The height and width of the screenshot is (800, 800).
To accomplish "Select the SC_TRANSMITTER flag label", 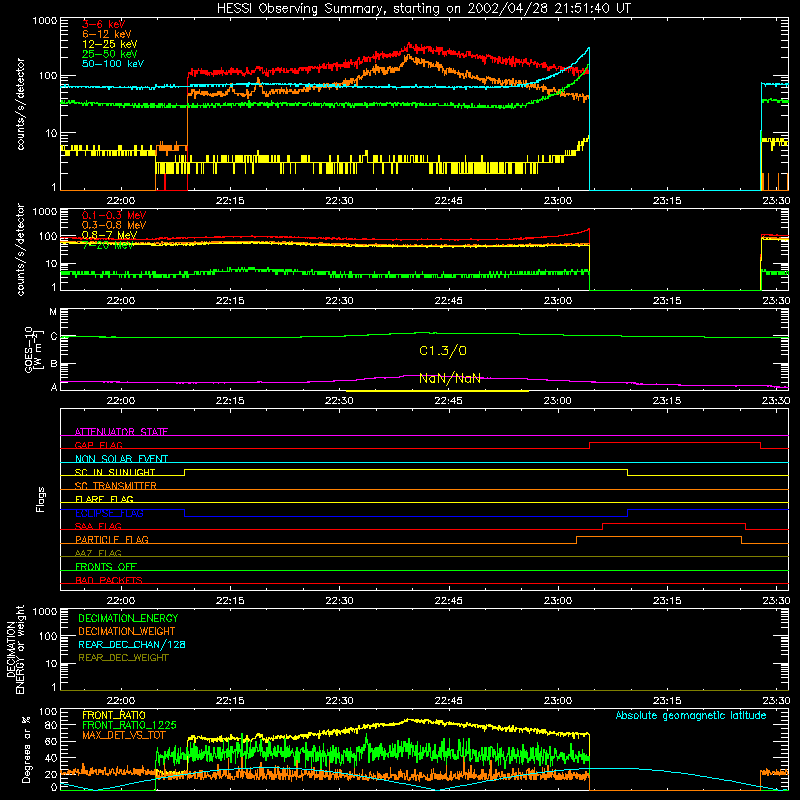I will tap(116, 486).
